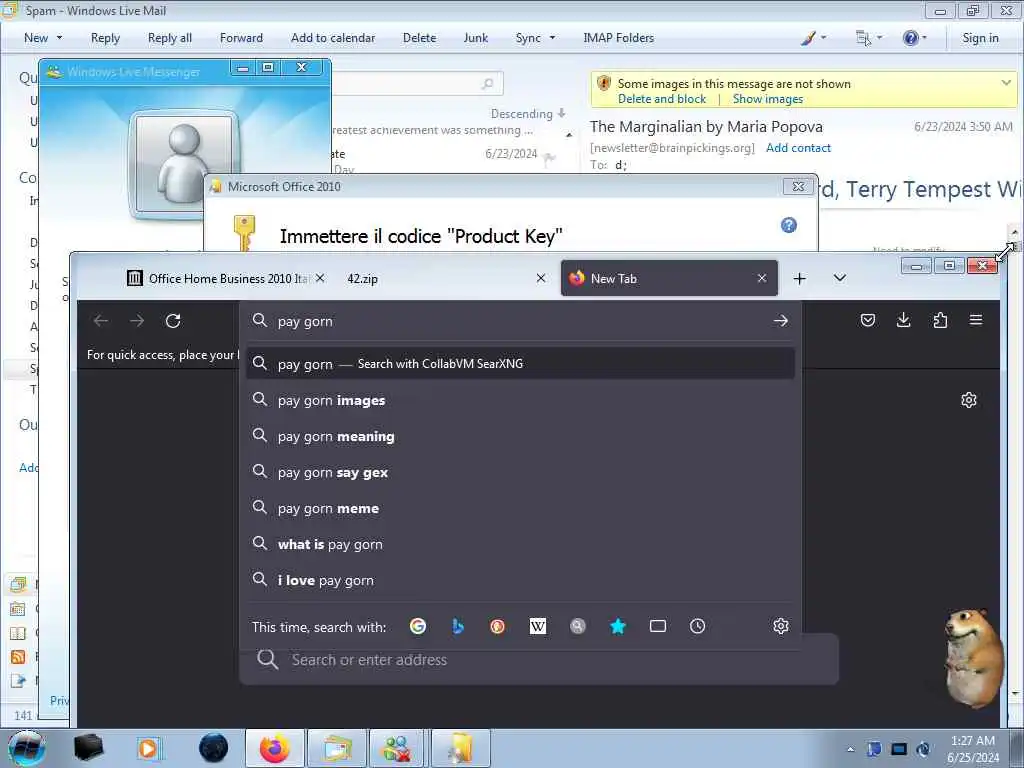1024x768 pixels.
Task: Personalize New Tab gear icon
Action: [x=968, y=400]
